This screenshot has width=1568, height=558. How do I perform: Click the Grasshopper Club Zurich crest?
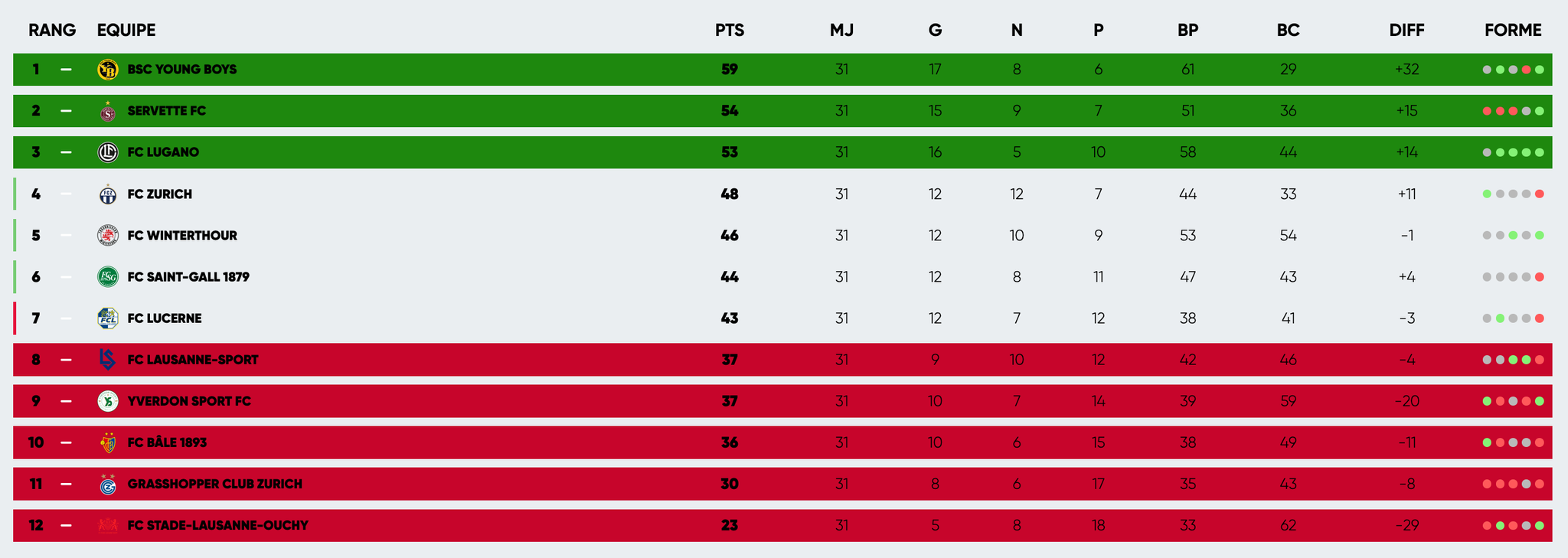(x=108, y=484)
